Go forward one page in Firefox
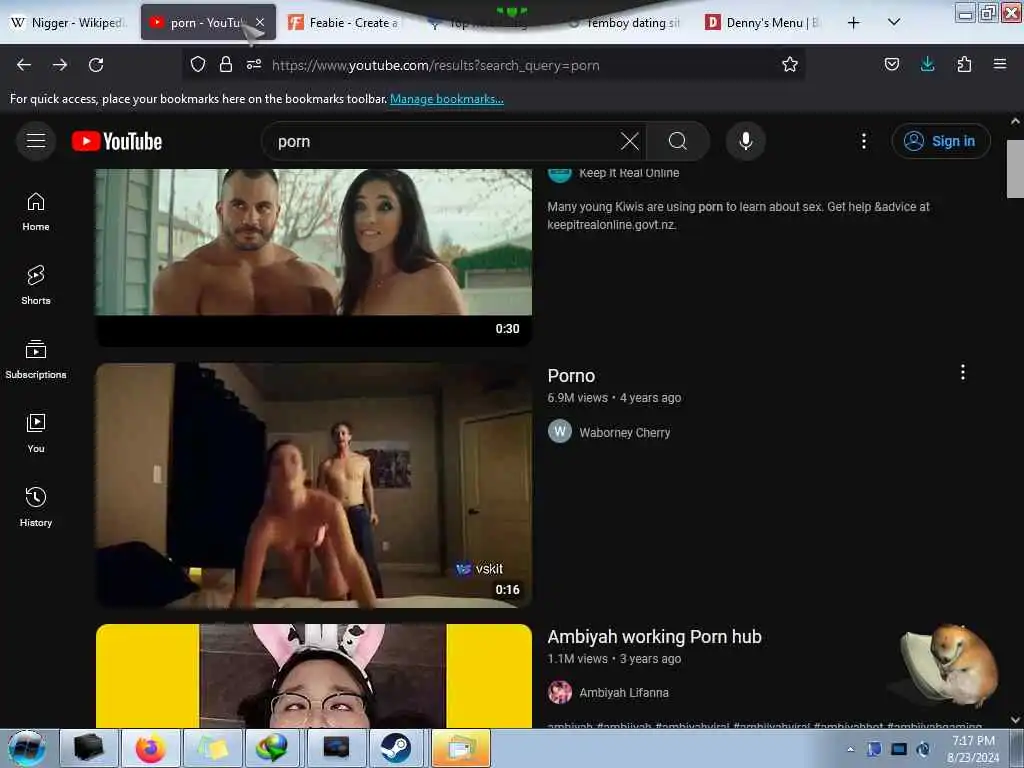The width and height of the screenshot is (1024, 768). (60, 65)
